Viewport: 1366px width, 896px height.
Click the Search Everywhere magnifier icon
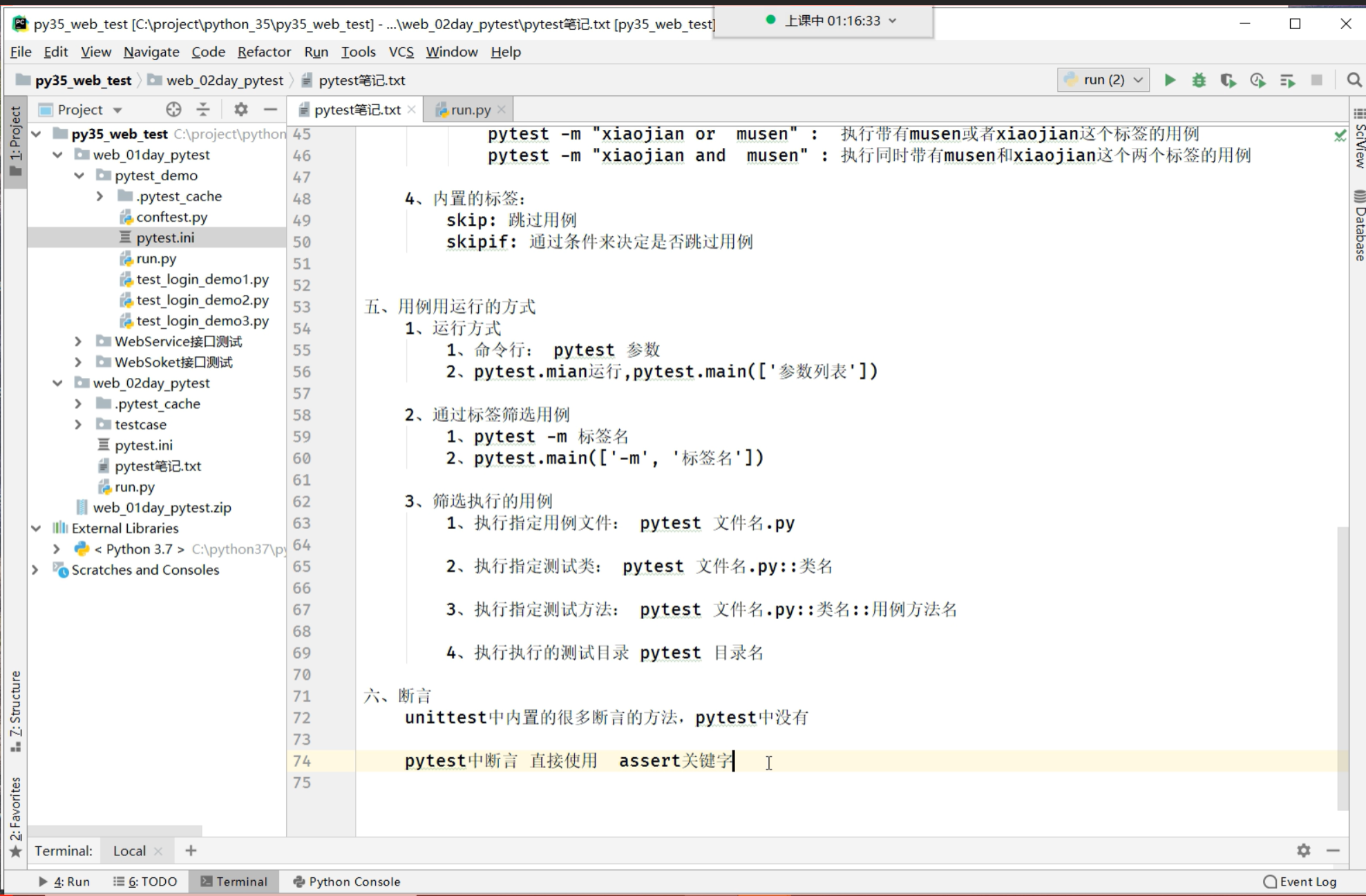(x=1354, y=80)
